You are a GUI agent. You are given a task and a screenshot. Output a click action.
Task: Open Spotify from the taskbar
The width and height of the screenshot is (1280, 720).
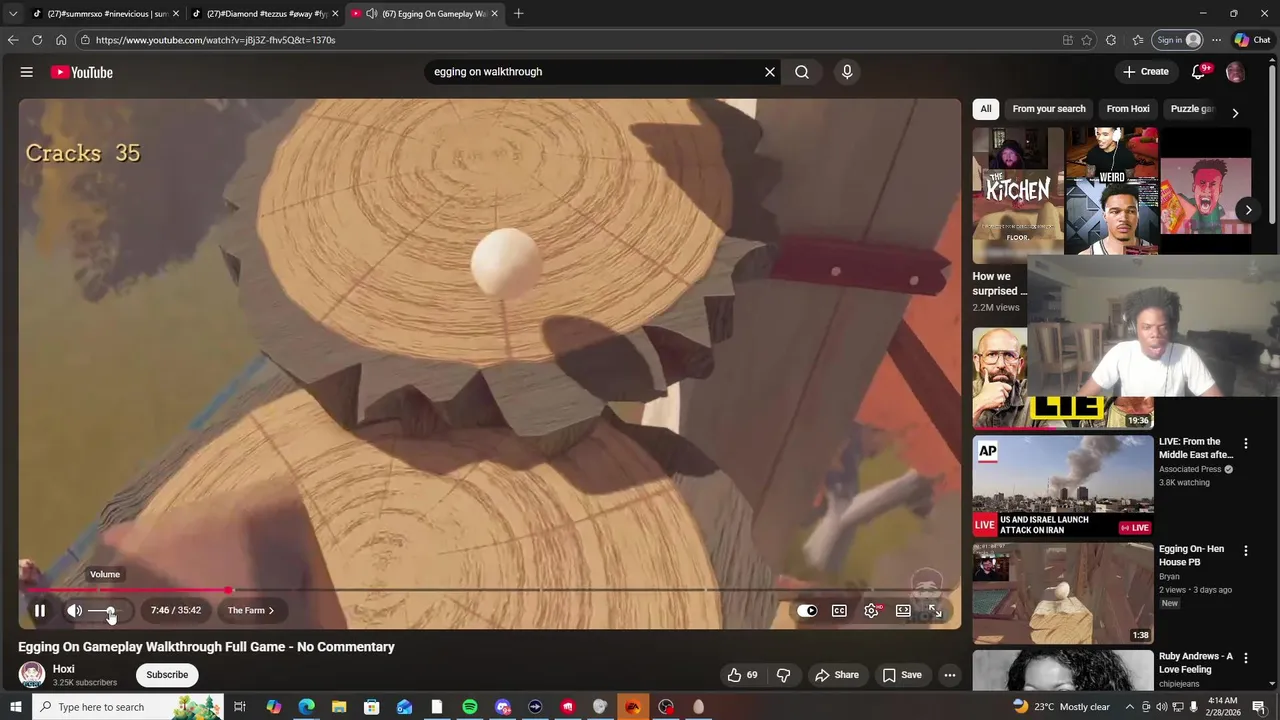click(470, 707)
